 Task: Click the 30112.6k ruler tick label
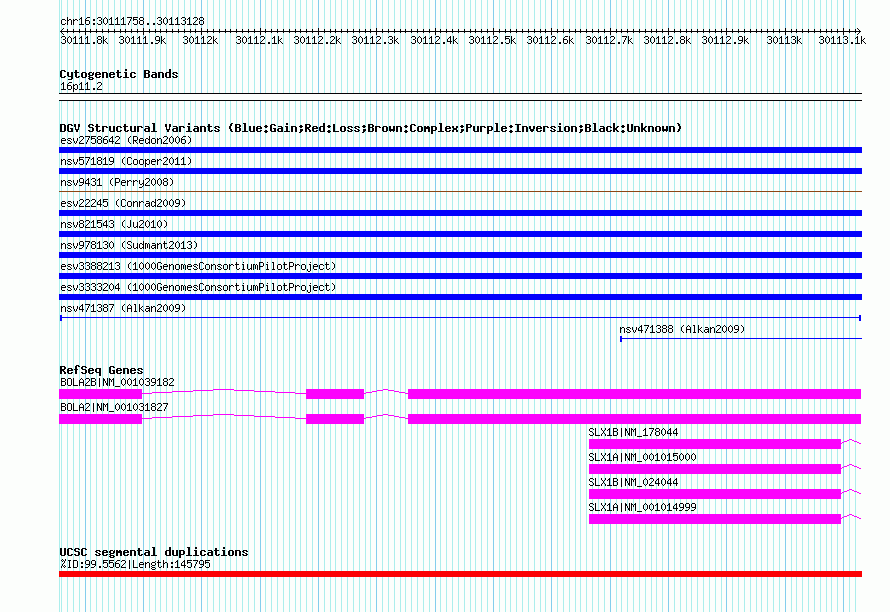click(549, 40)
